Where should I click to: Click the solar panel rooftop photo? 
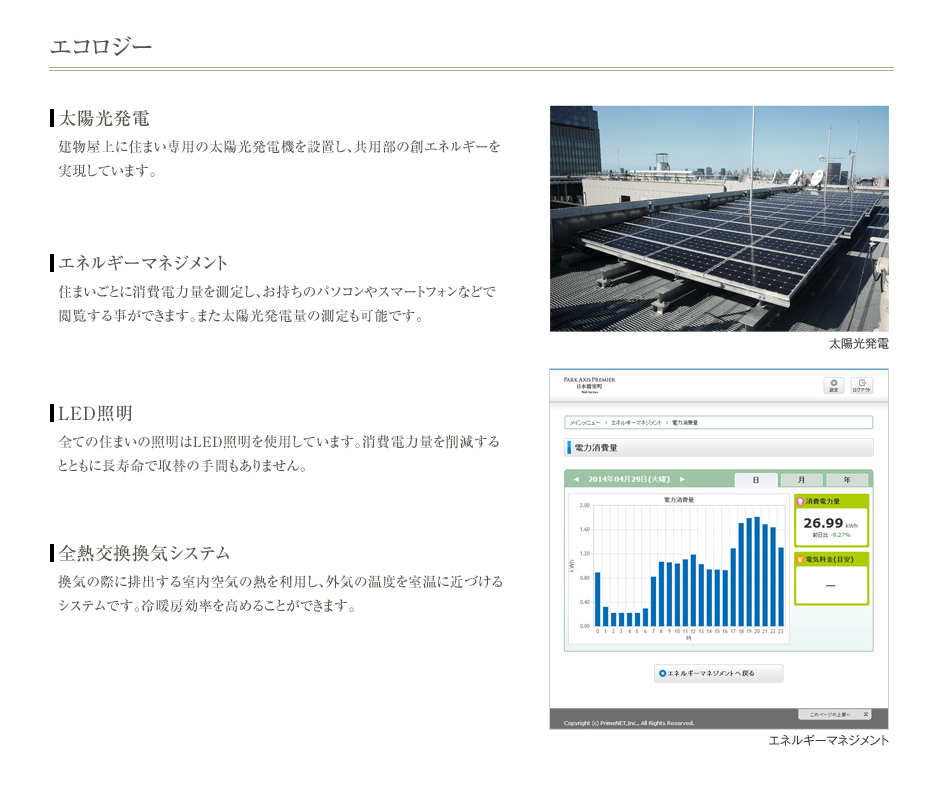(x=719, y=219)
